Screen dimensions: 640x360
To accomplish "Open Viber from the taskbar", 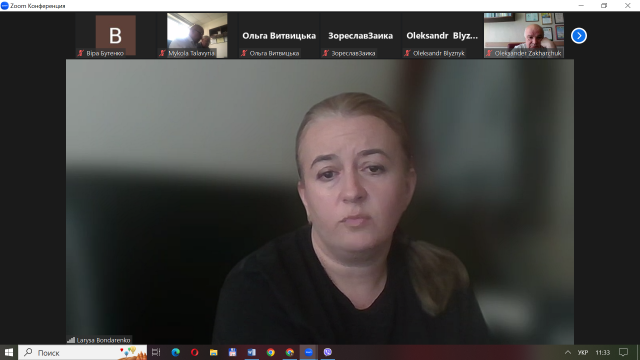I will (327, 352).
